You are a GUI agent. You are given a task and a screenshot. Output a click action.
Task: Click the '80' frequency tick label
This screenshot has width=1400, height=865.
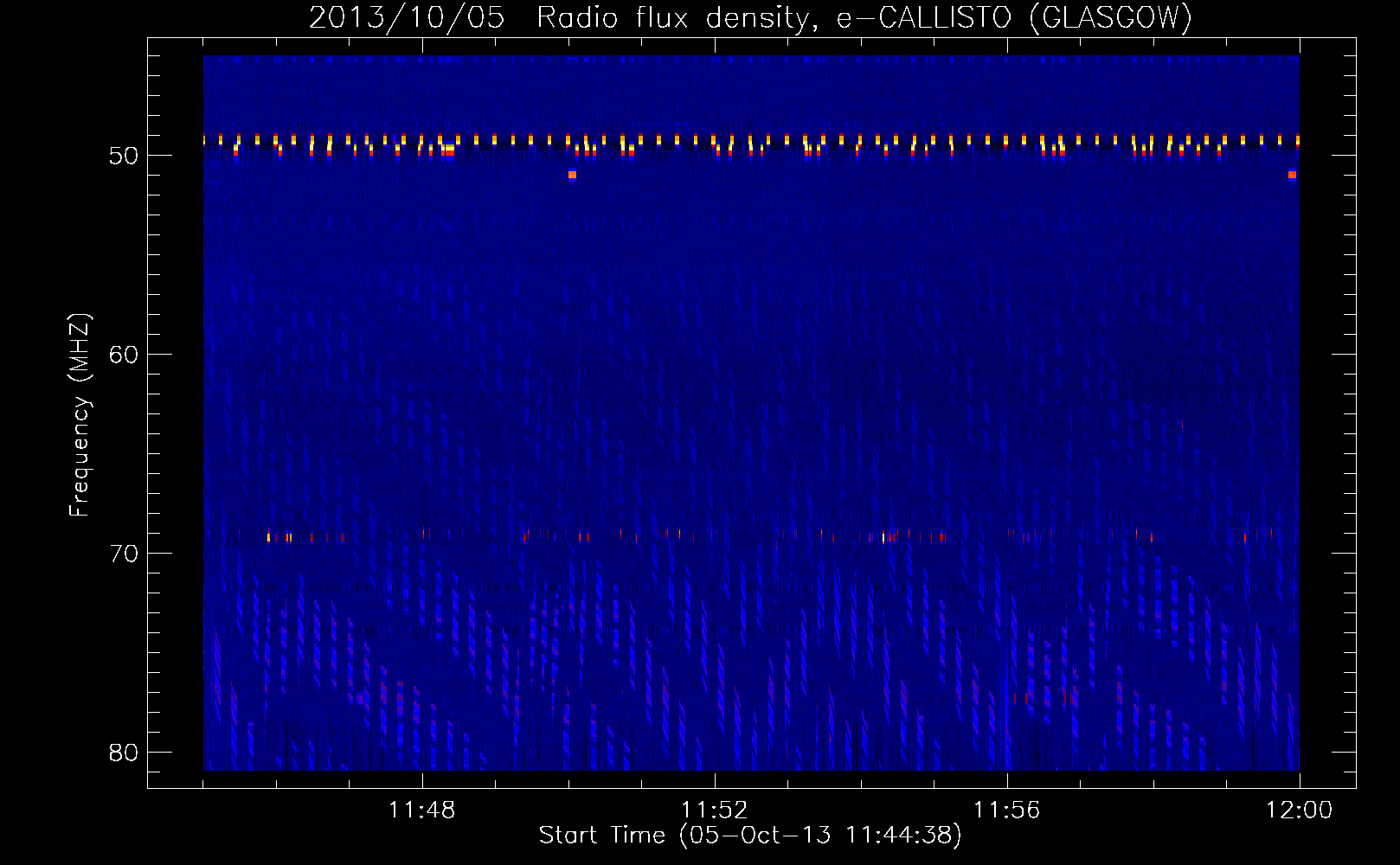[x=124, y=753]
